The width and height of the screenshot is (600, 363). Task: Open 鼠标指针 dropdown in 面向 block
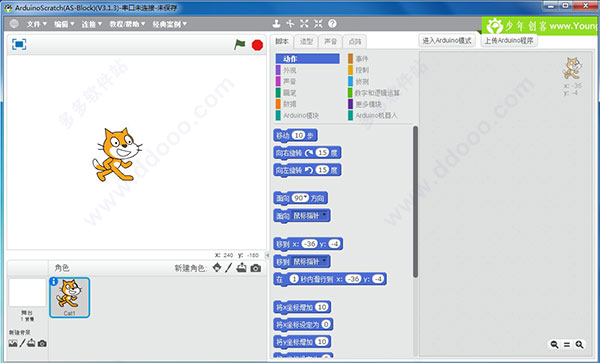(309, 215)
